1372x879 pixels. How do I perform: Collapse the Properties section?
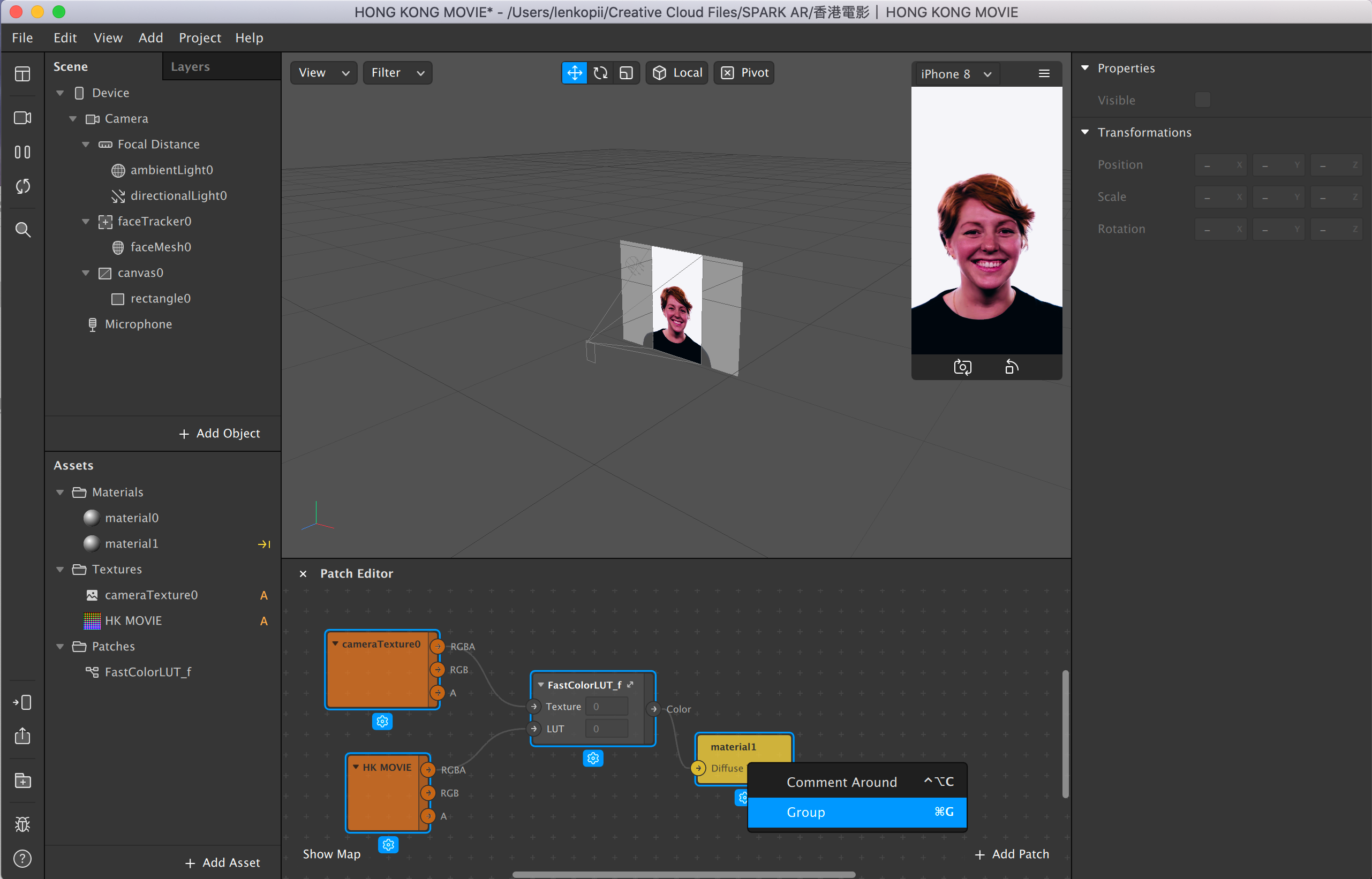point(1085,68)
